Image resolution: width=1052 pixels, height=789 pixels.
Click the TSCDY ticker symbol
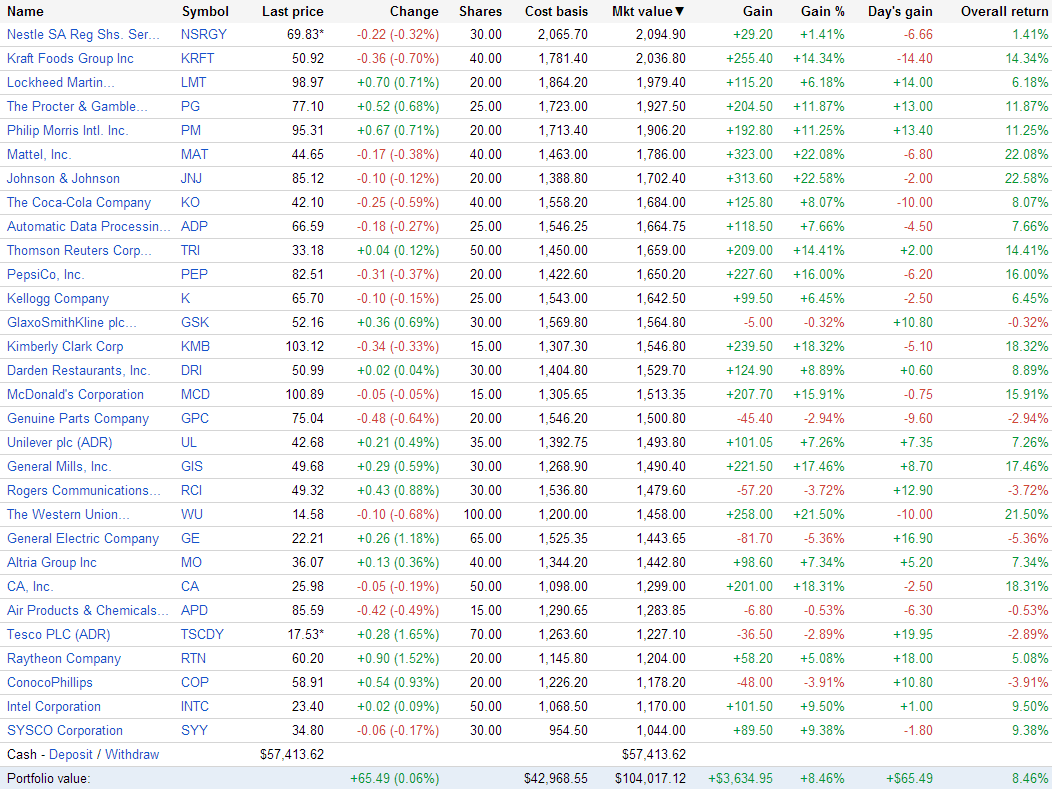coord(202,635)
